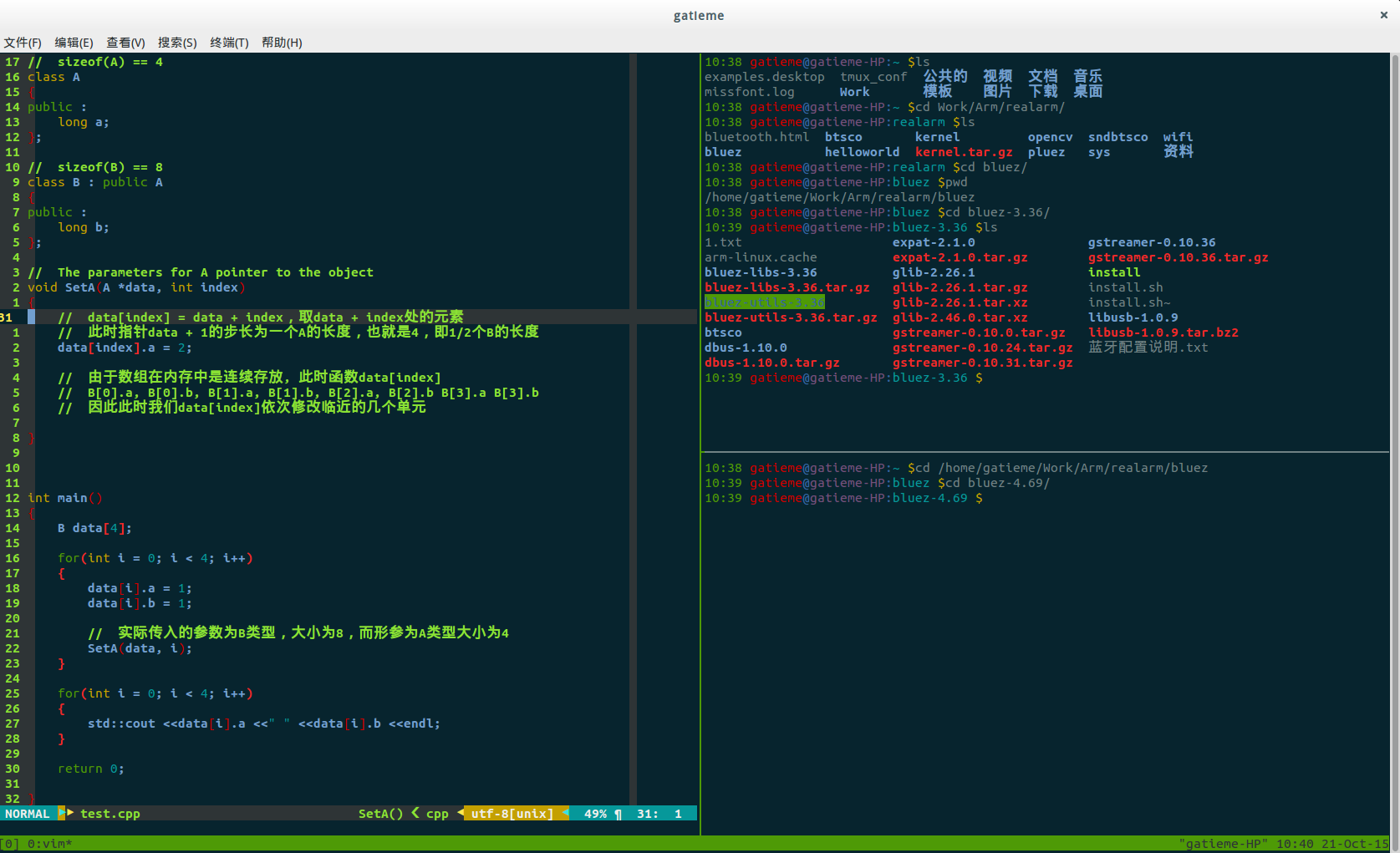Click test.cpp filename in vim status line
Image resolution: width=1400 pixels, height=853 pixels.
tap(110, 814)
